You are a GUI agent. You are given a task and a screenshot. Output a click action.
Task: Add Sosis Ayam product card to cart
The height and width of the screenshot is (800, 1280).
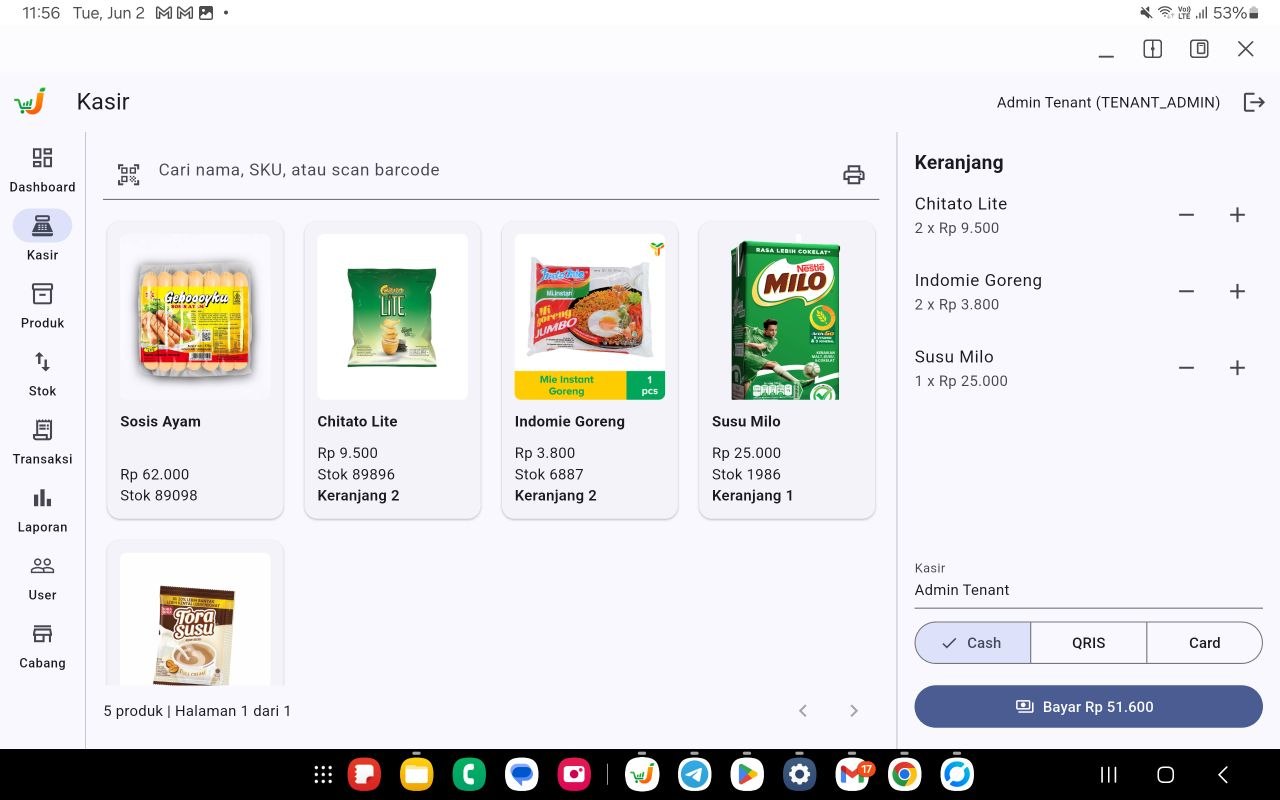195,371
